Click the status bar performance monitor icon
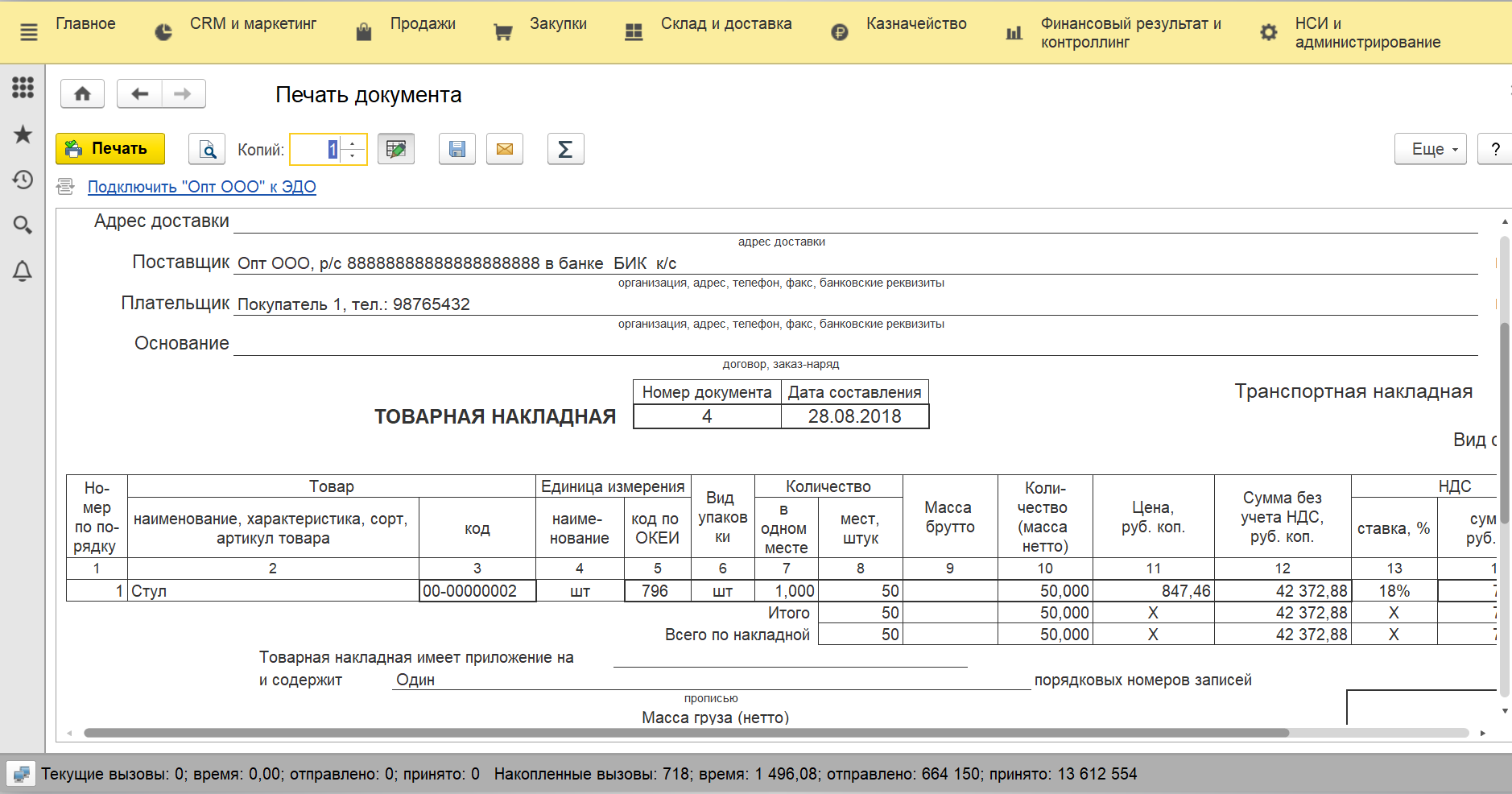 [x=21, y=774]
